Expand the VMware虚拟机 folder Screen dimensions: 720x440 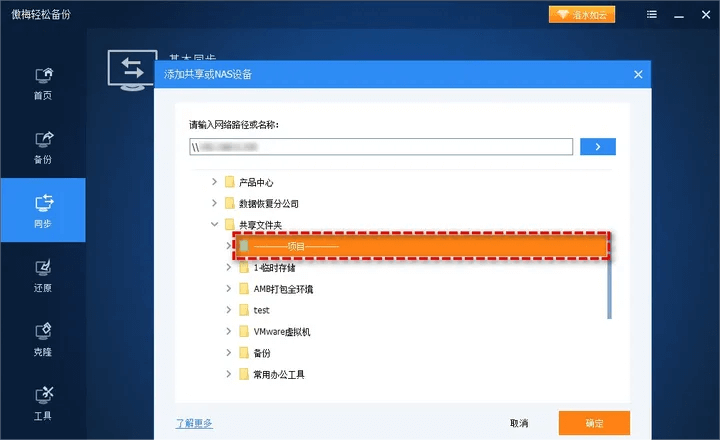[x=229, y=331]
